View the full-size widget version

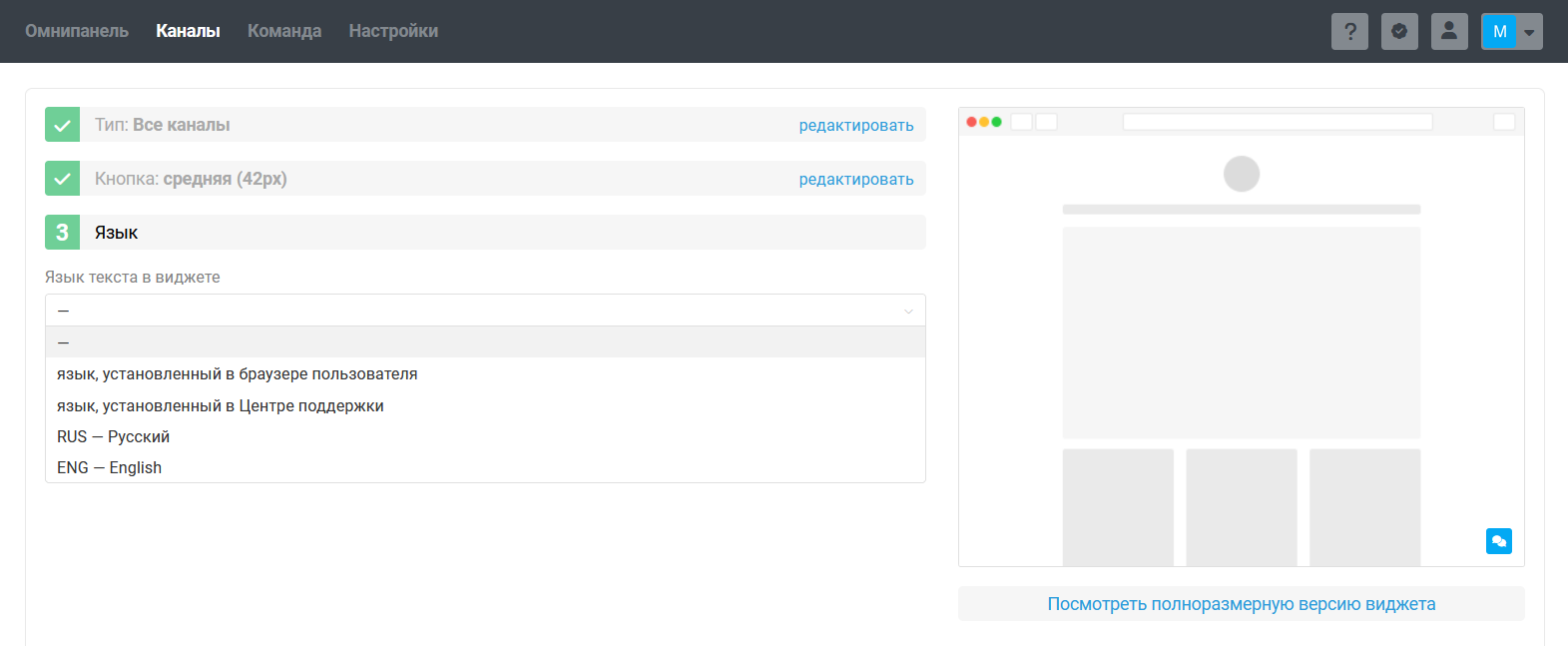pos(1241,604)
